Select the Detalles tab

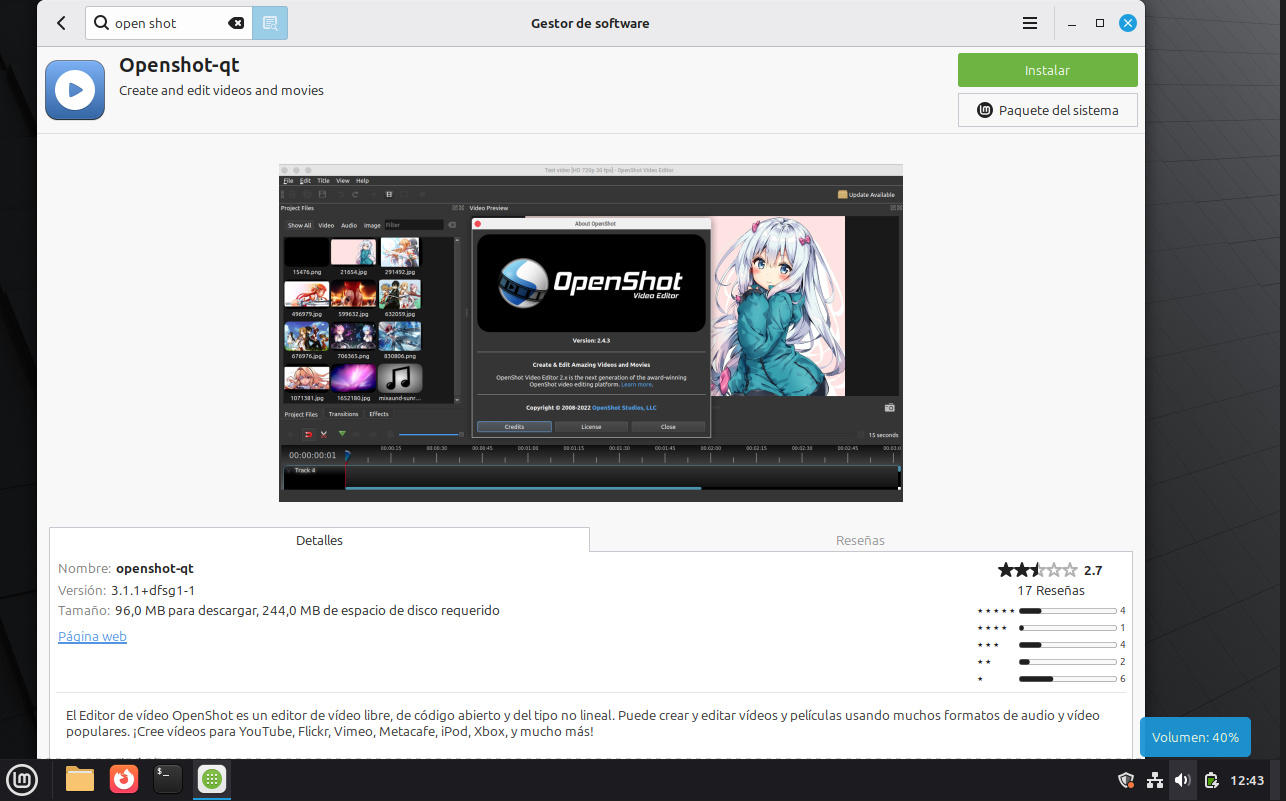tap(319, 540)
